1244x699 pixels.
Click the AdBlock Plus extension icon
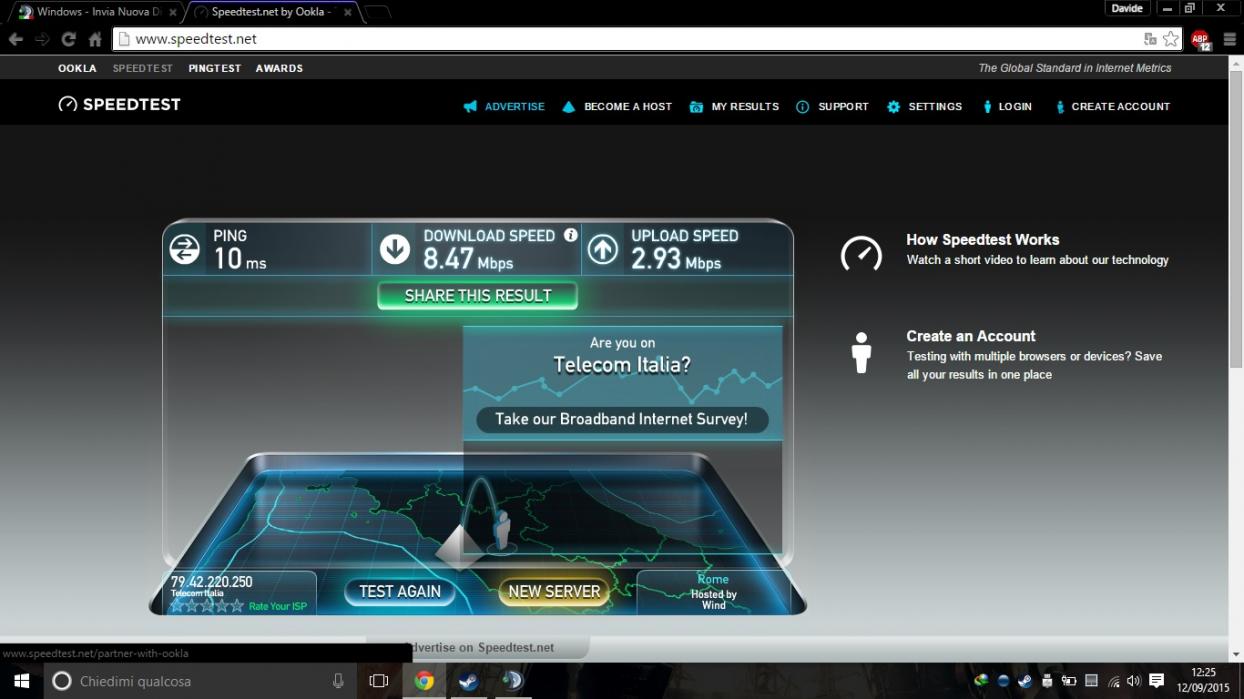pyautogui.click(x=1200, y=40)
